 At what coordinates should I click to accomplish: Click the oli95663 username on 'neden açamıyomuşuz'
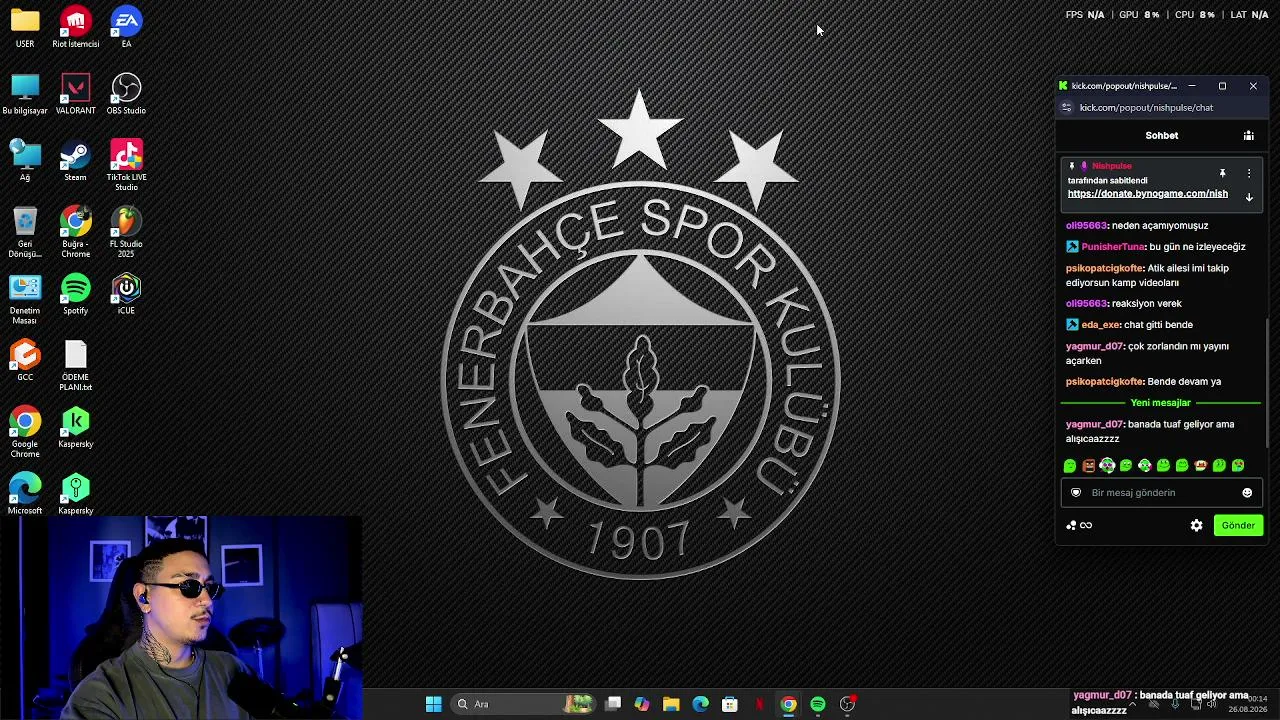tap(1087, 226)
